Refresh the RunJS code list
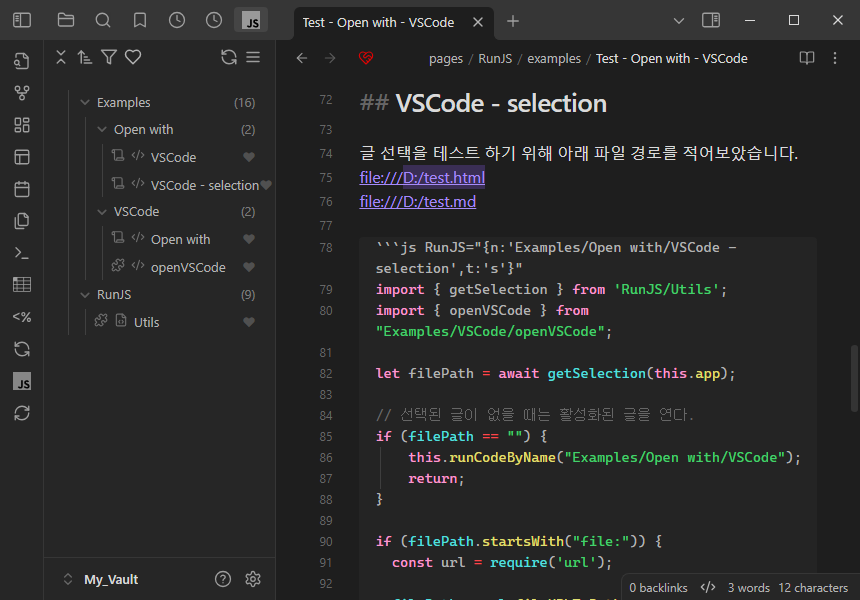The image size is (860, 600). pos(229,57)
